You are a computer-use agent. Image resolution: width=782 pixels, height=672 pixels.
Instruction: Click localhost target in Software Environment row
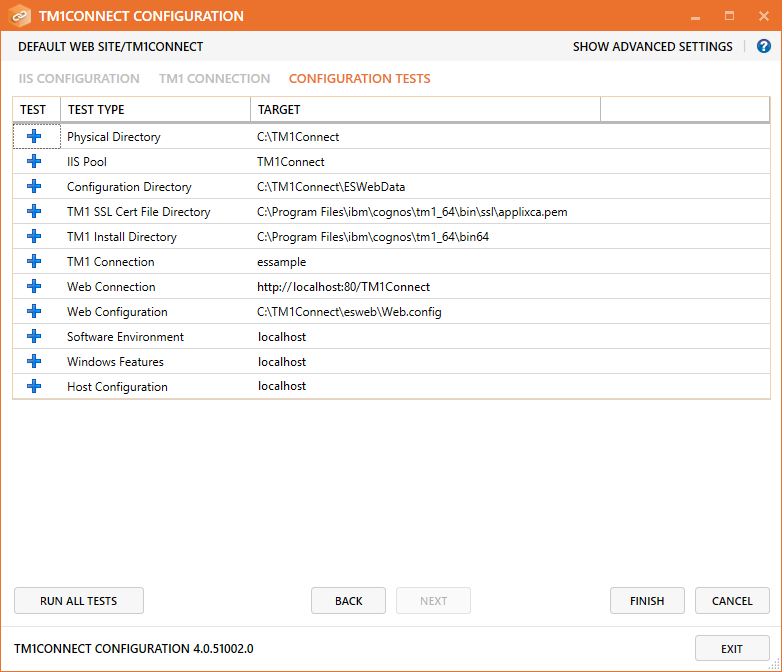point(282,337)
